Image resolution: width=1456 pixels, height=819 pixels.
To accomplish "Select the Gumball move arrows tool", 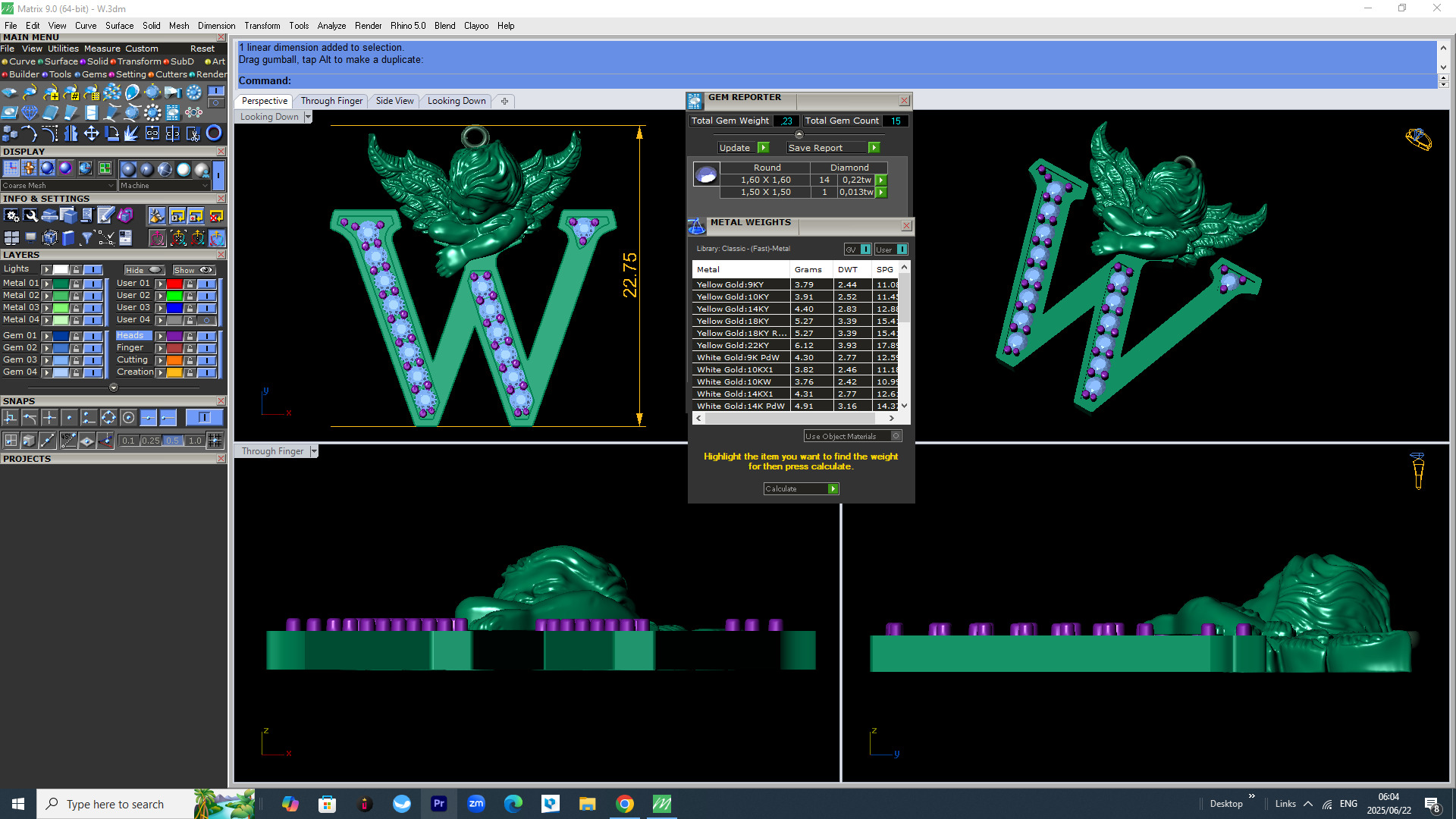I will click(91, 133).
